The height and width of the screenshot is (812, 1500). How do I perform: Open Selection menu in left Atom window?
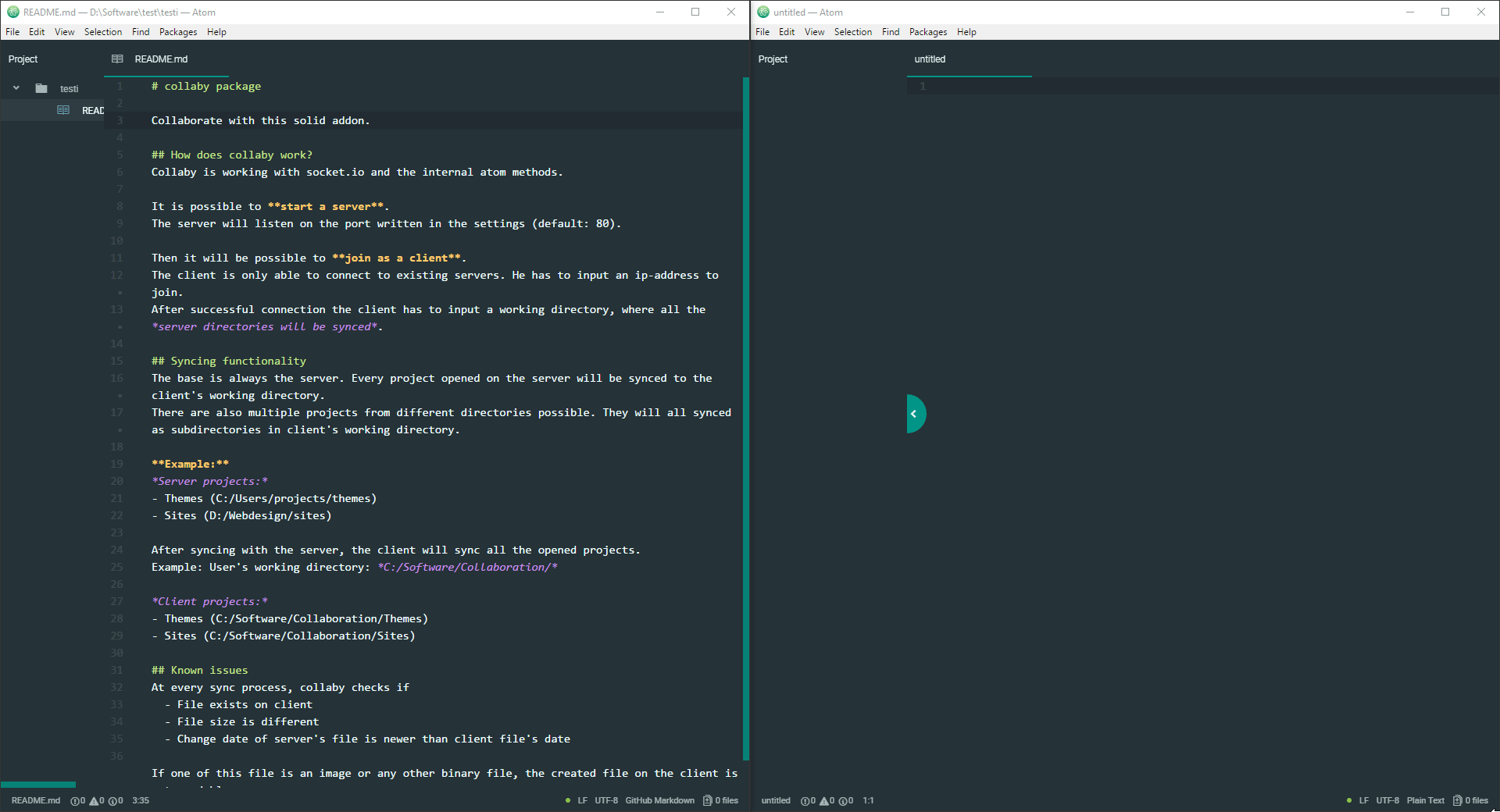point(103,32)
